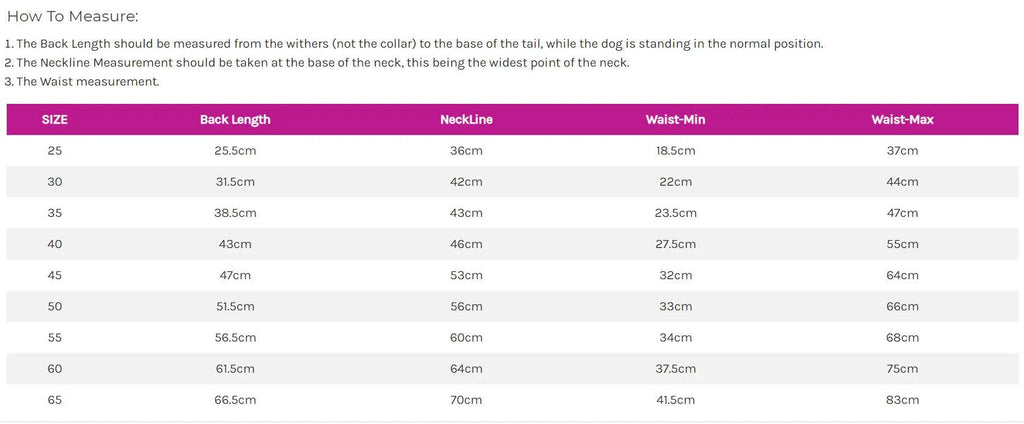Click the 83cm waist-max cell

pyautogui.click(x=902, y=400)
